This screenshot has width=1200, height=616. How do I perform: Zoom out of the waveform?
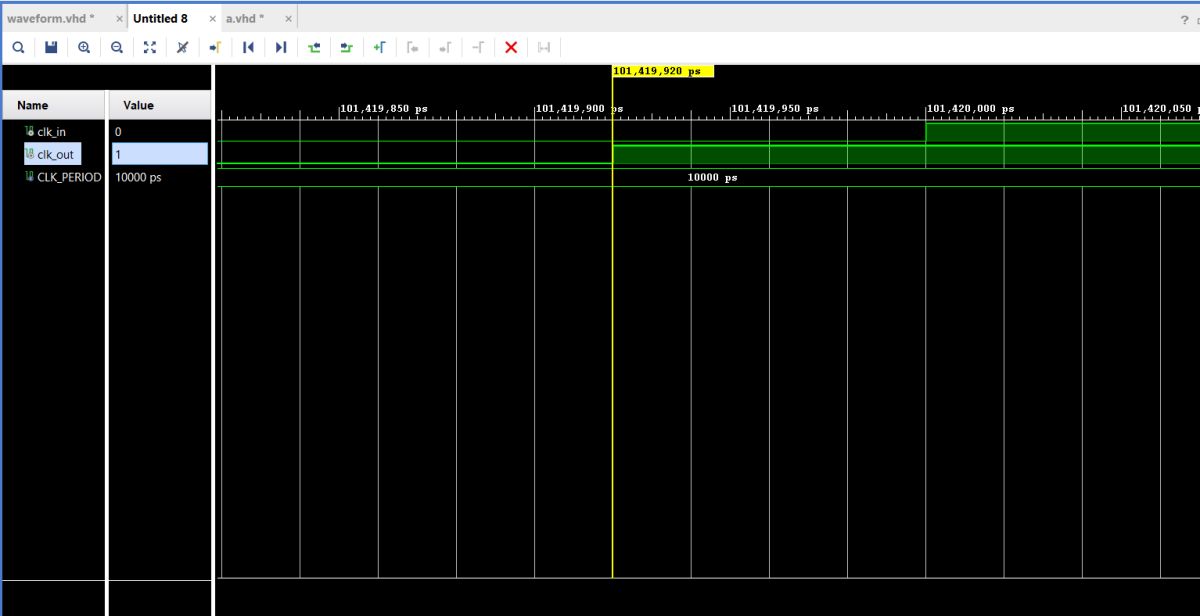(117, 47)
